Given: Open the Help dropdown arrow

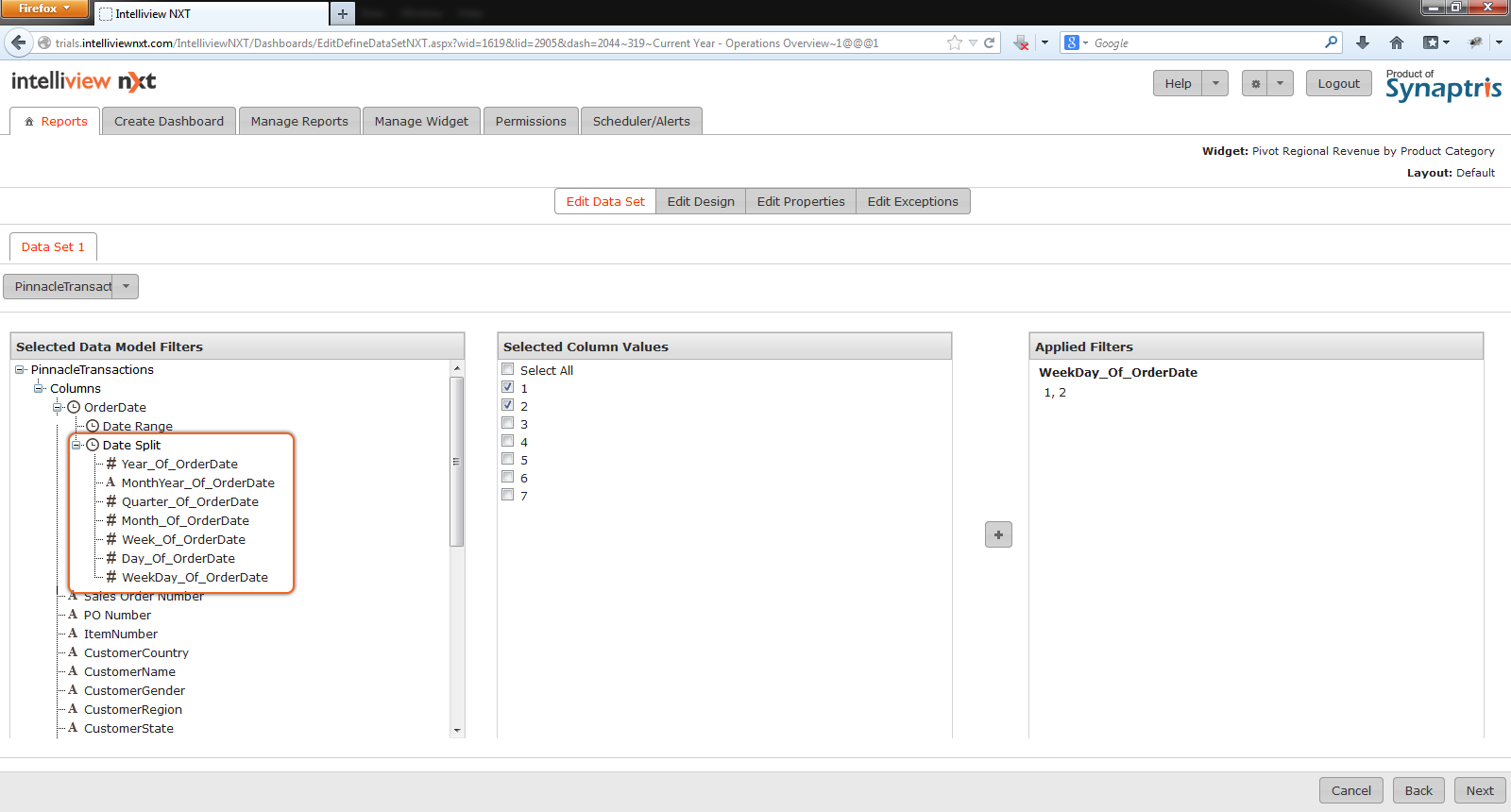Looking at the screenshot, I should 1215,83.
